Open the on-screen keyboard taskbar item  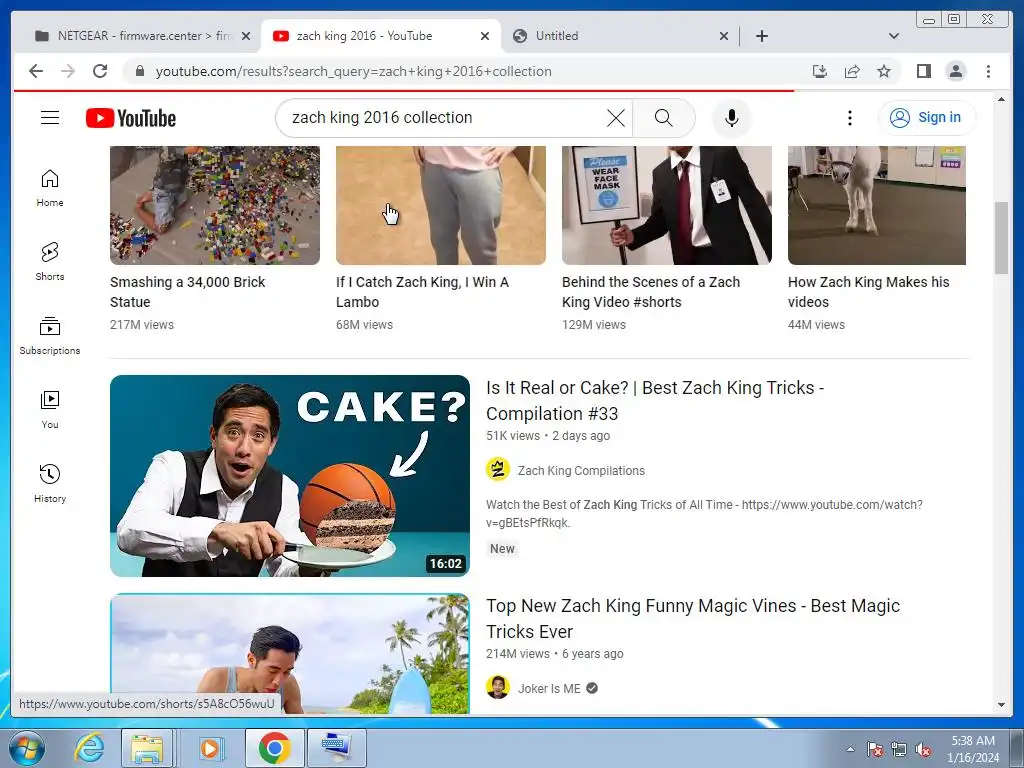point(337,748)
